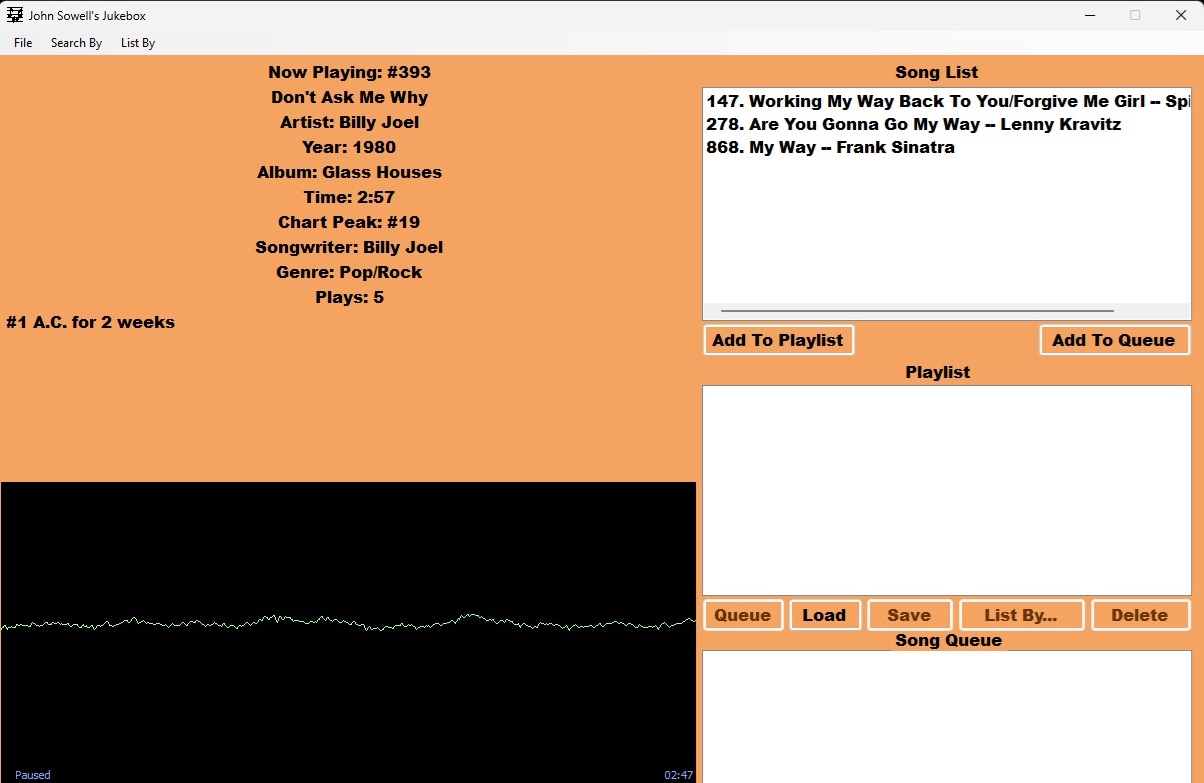Click the Jukebox app icon in title bar

pyautogui.click(x=15, y=15)
